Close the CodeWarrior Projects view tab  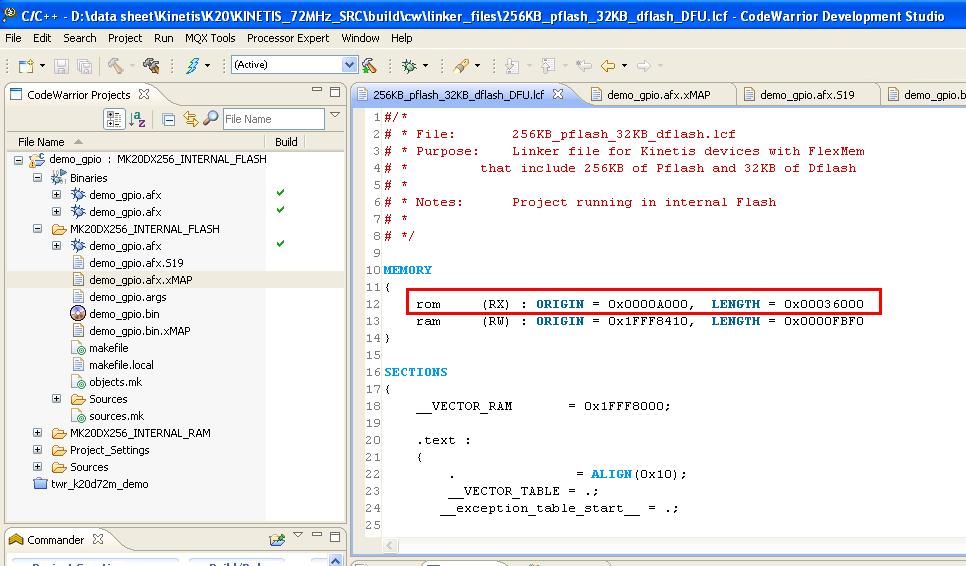tap(144, 94)
